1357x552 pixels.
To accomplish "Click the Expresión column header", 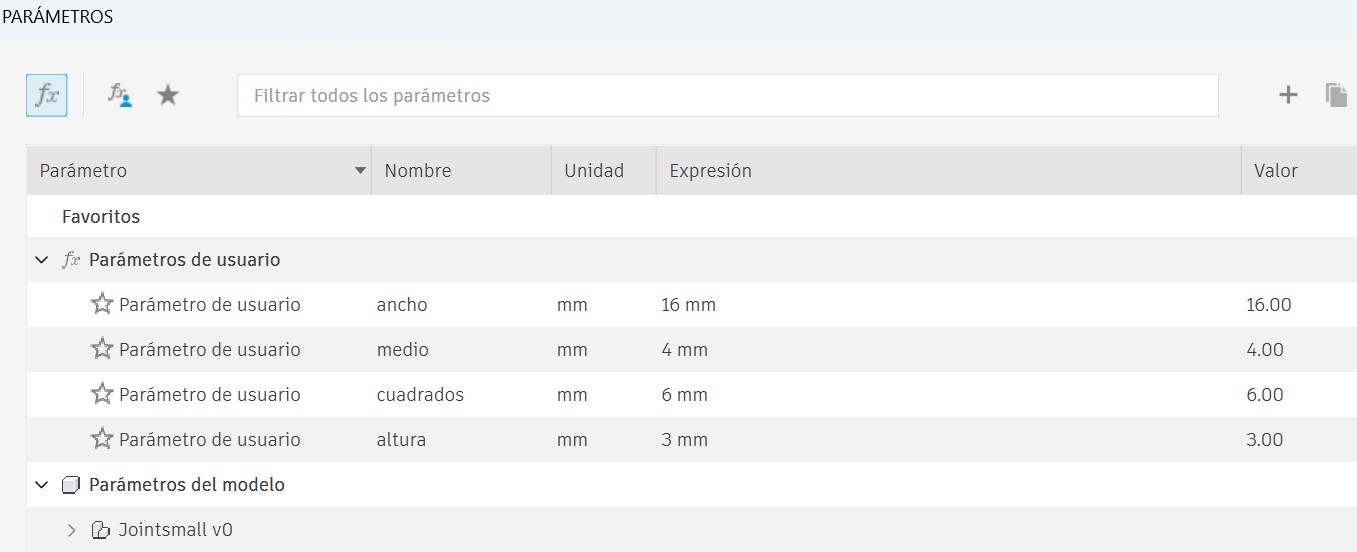I will coord(710,171).
